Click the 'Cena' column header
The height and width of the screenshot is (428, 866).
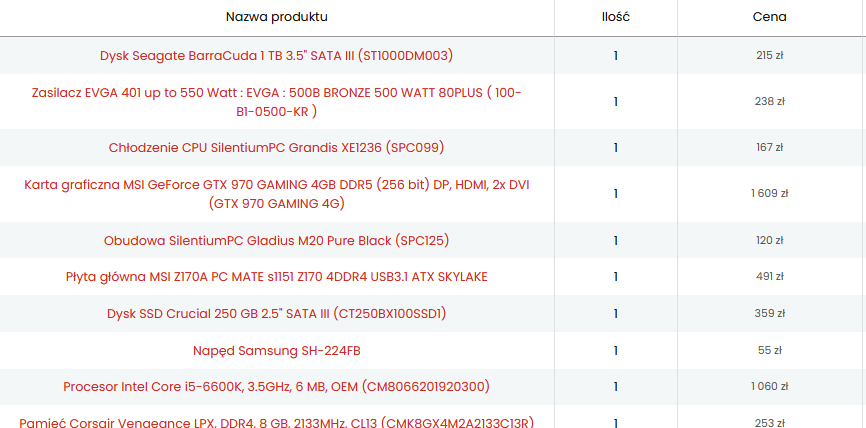(769, 17)
